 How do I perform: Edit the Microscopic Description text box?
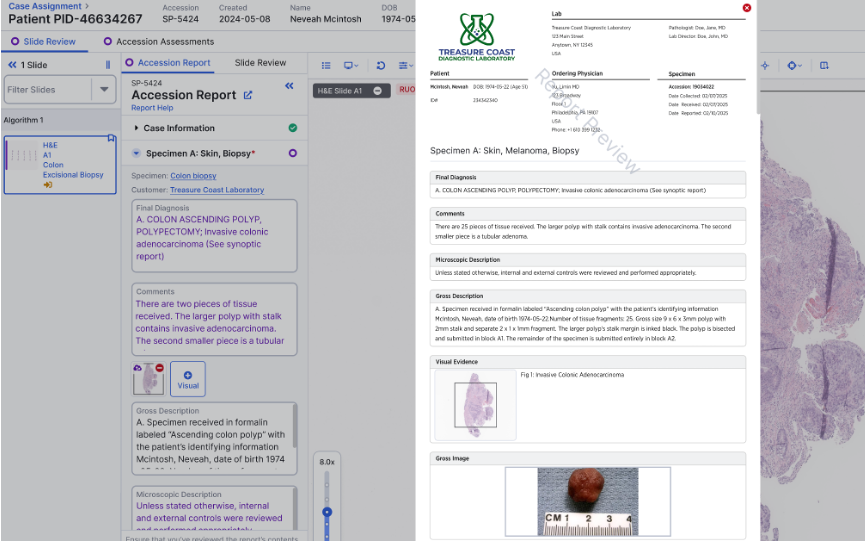tap(214, 508)
